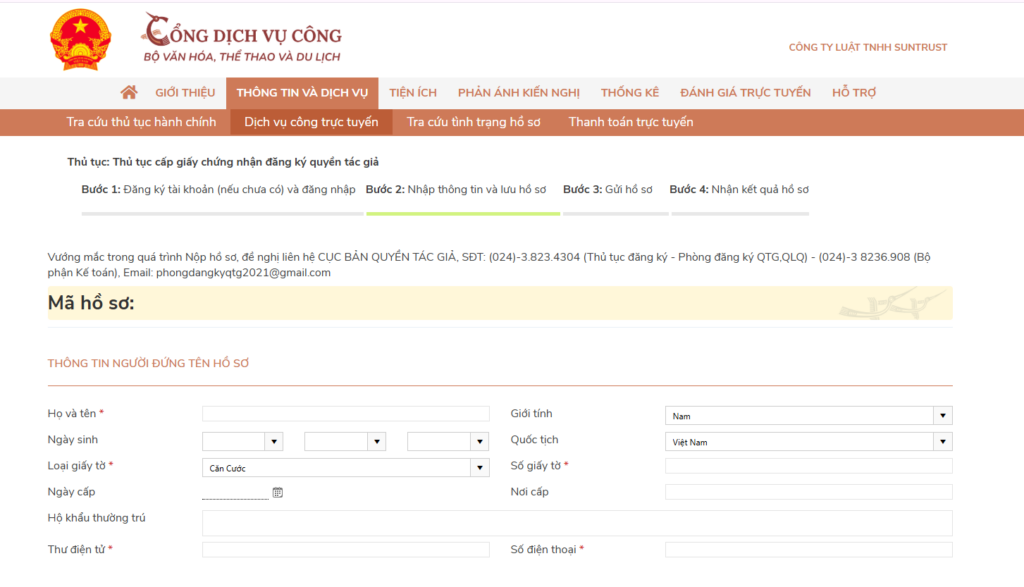Open Tra cứu tình trạng hồ sơ link
This screenshot has width=1024, height=587.
[x=473, y=122]
